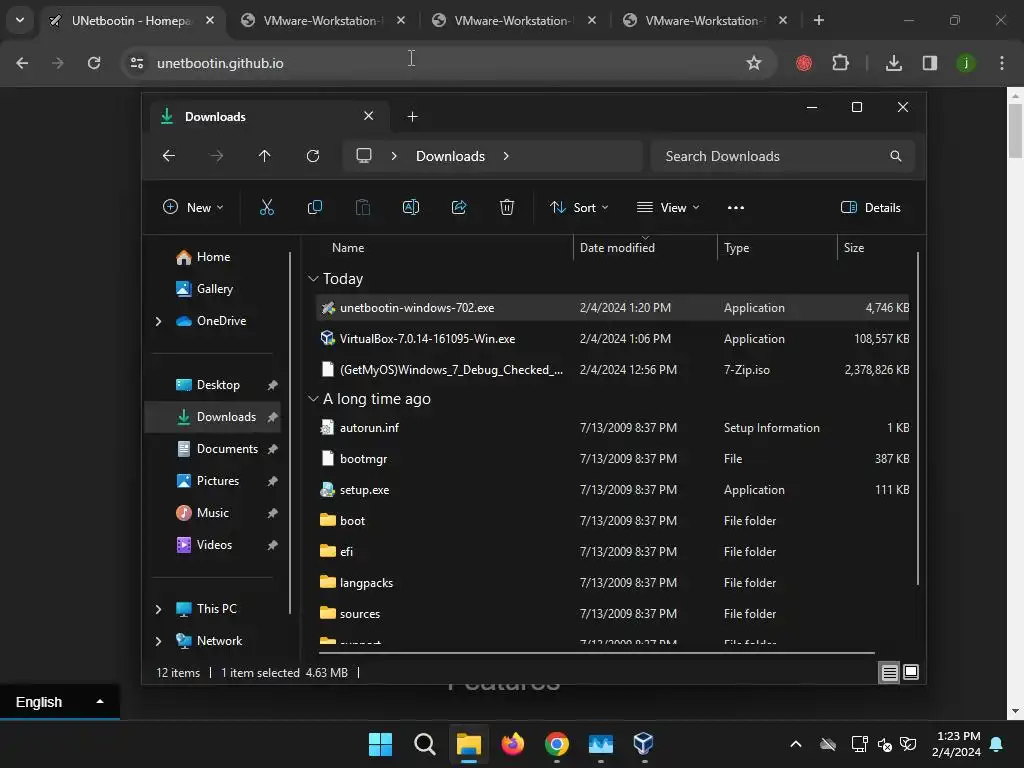Go back in File Explorer
The height and width of the screenshot is (768, 1024).
[168, 156]
